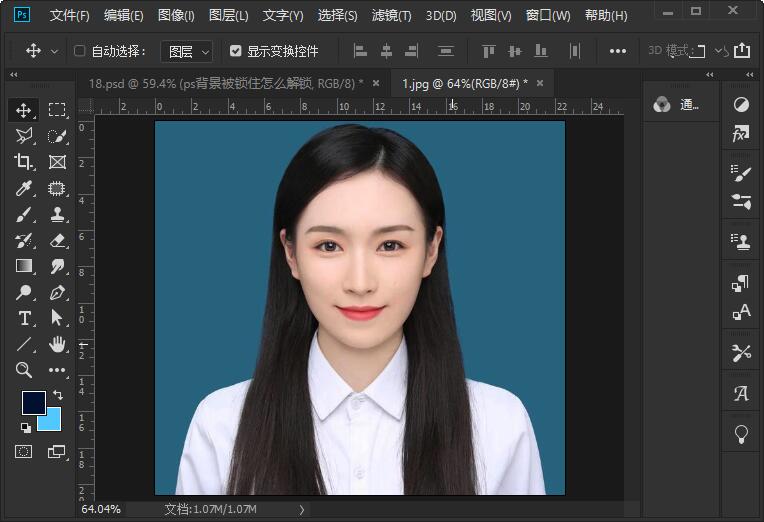Image resolution: width=764 pixels, height=522 pixels.
Task: Select the Brush tool
Action: pos(23,214)
